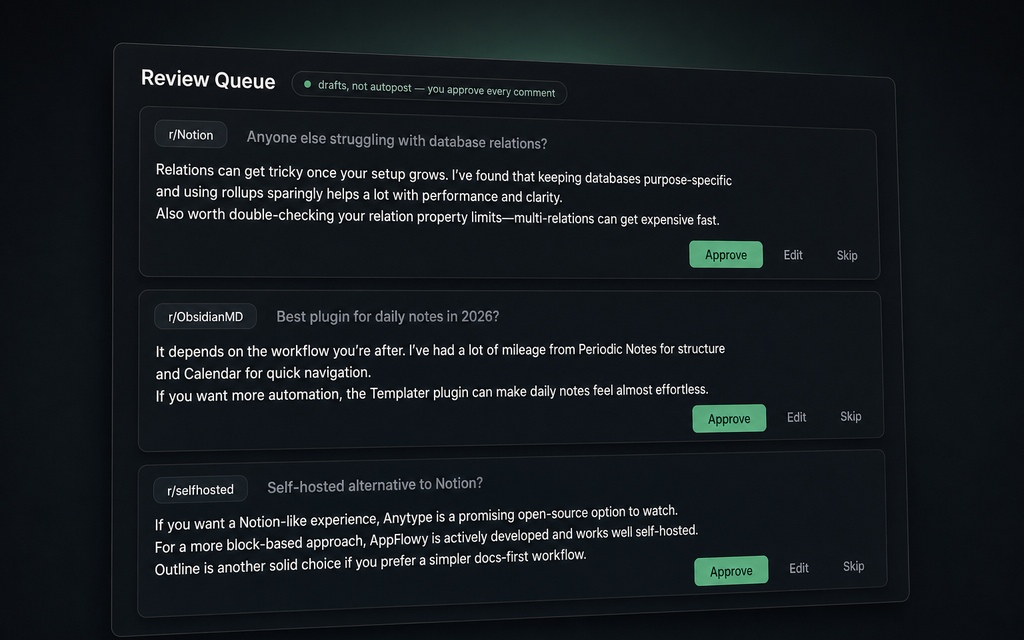Skip the r/ObsidianMD draft comment
The image size is (1024, 640).
tap(851, 416)
